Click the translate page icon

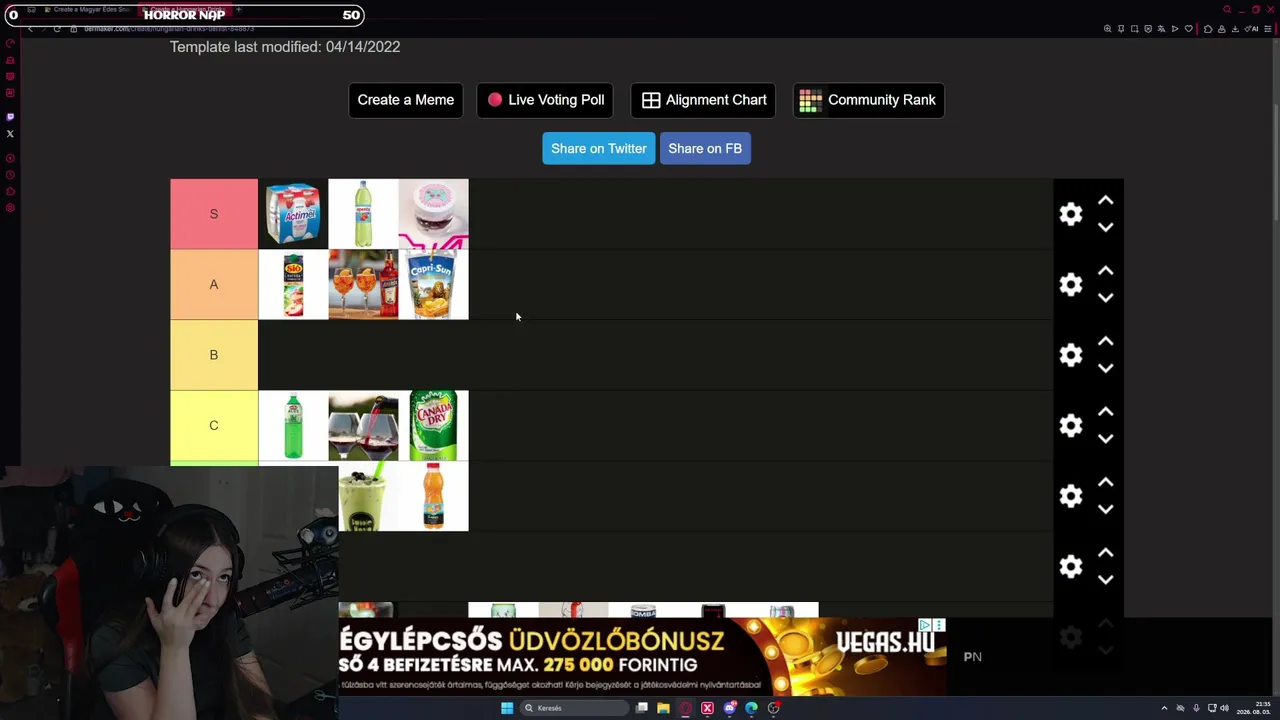(x=1161, y=29)
